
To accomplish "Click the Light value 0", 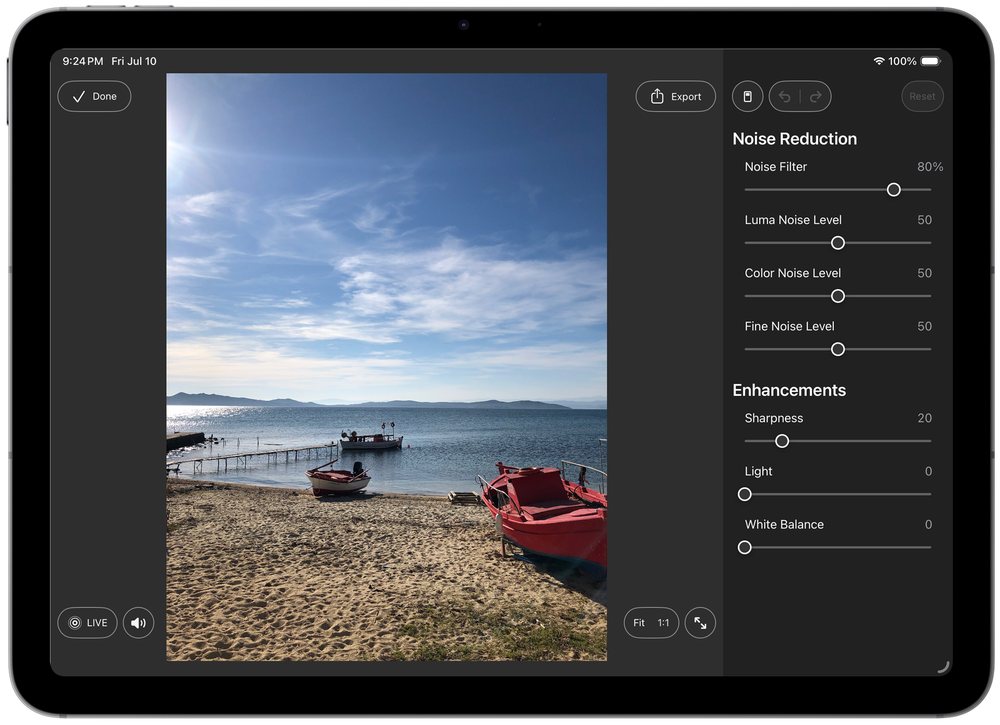I will click(929, 471).
